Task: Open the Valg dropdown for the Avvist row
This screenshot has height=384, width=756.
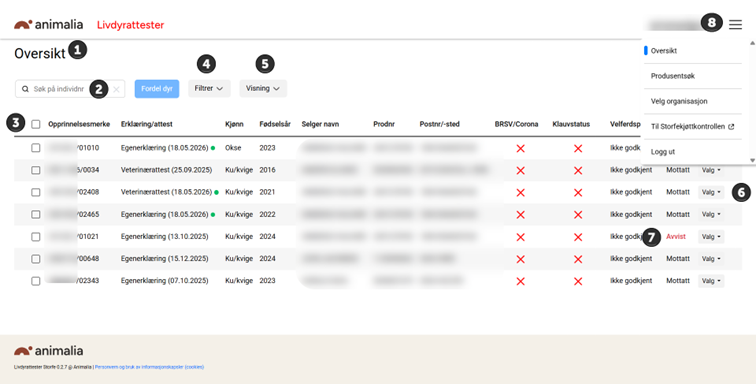Action: [x=711, y=237]
